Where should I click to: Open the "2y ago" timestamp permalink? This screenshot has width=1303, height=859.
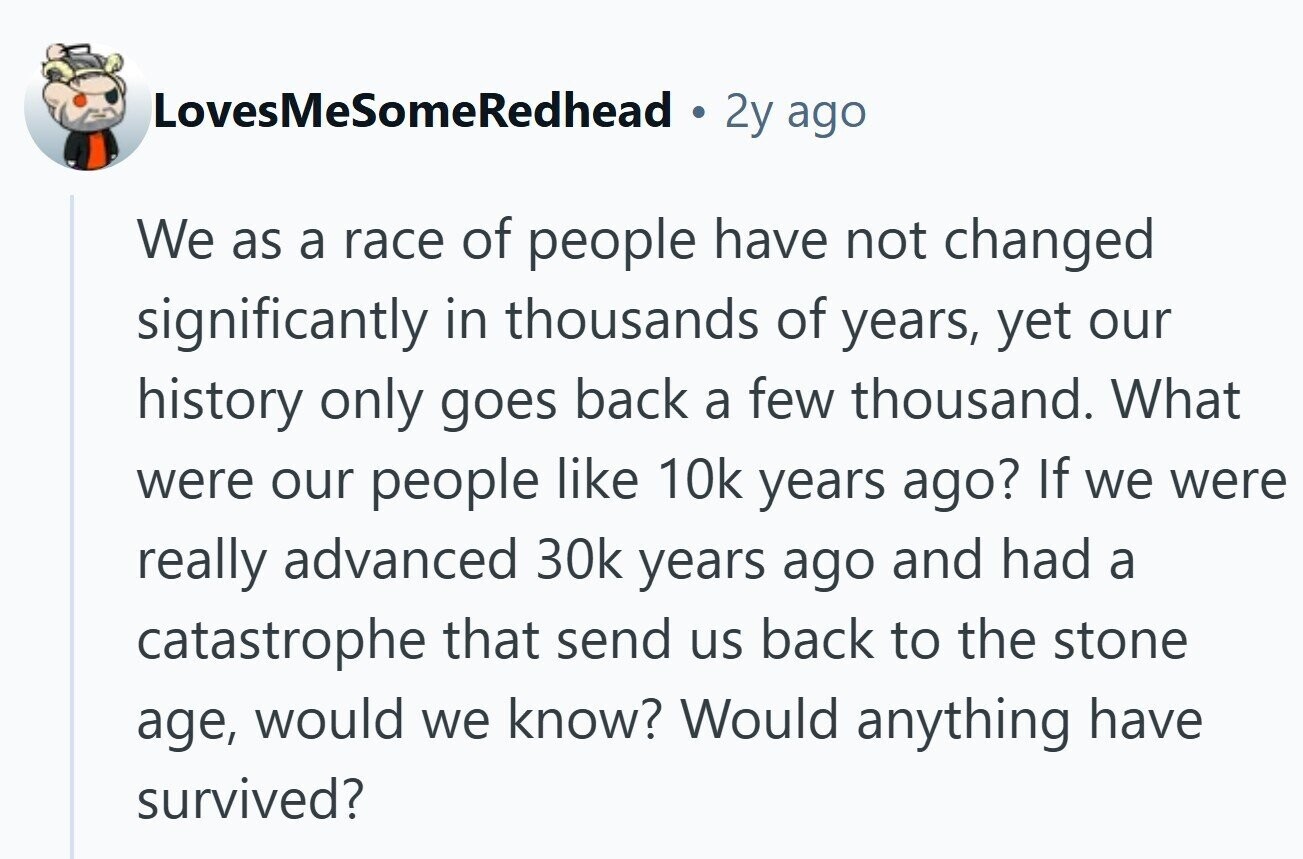click(x=795, y=111)
